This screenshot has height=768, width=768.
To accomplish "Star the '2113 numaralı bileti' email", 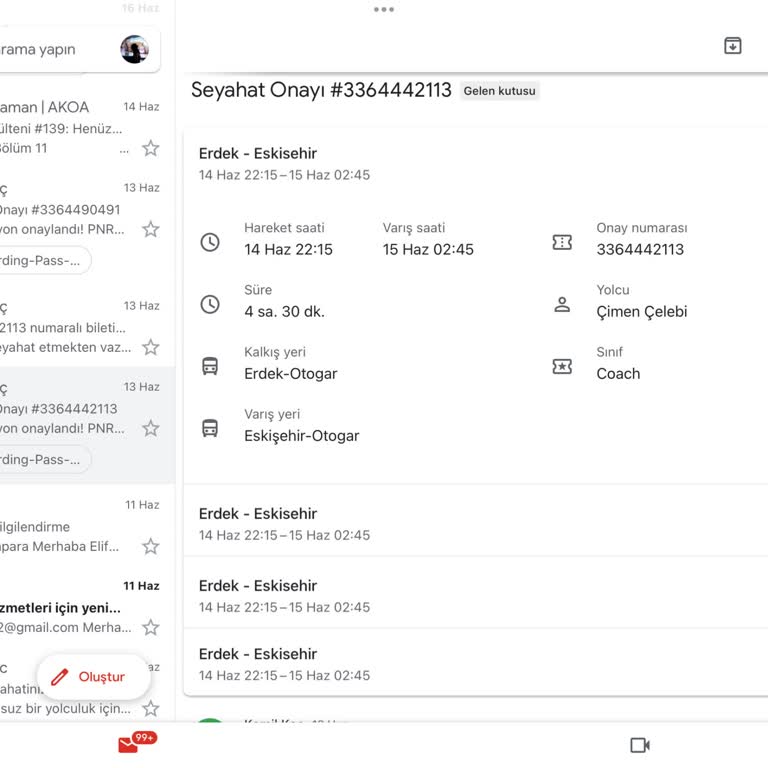I will tap(150, 347).
